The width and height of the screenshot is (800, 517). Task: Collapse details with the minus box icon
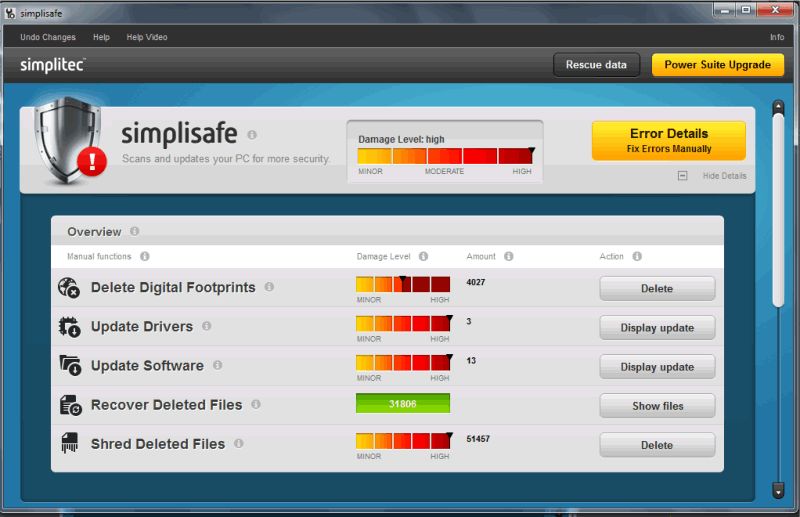pyautogui.click(x=682, y=176)
